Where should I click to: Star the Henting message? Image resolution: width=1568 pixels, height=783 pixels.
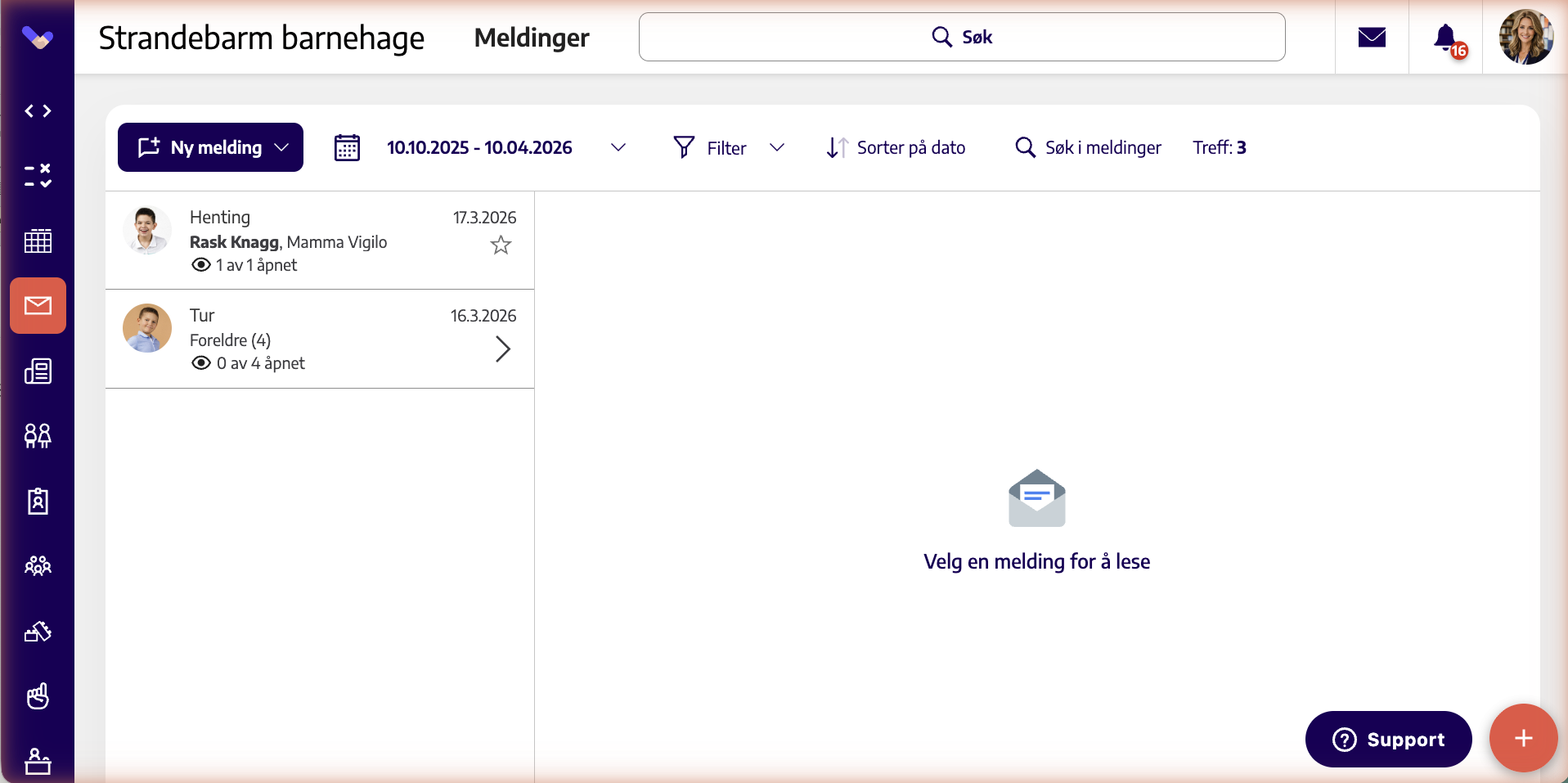click(x=501, y=245)
